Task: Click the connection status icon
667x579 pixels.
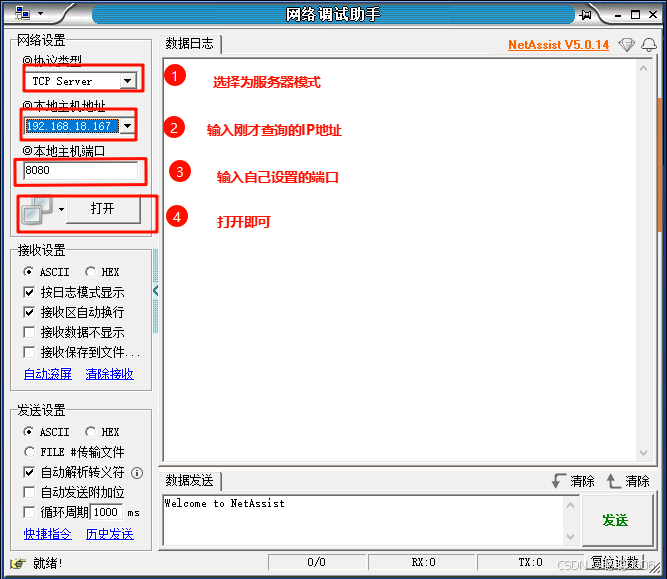Action: pos(37,210)
